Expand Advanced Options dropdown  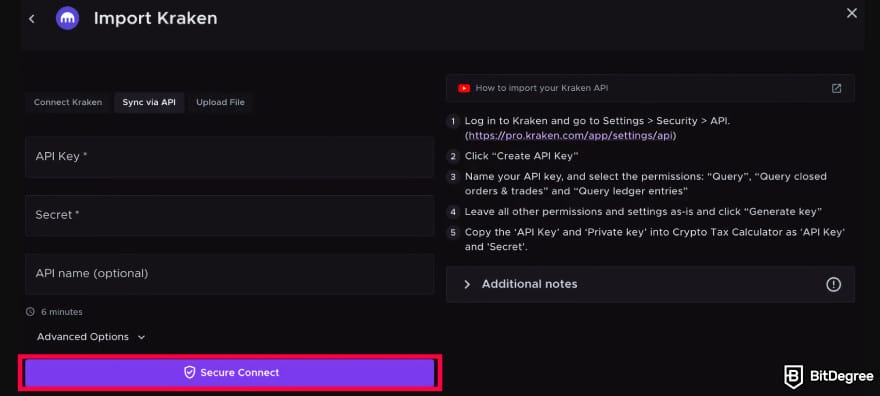tap(91, 337)
